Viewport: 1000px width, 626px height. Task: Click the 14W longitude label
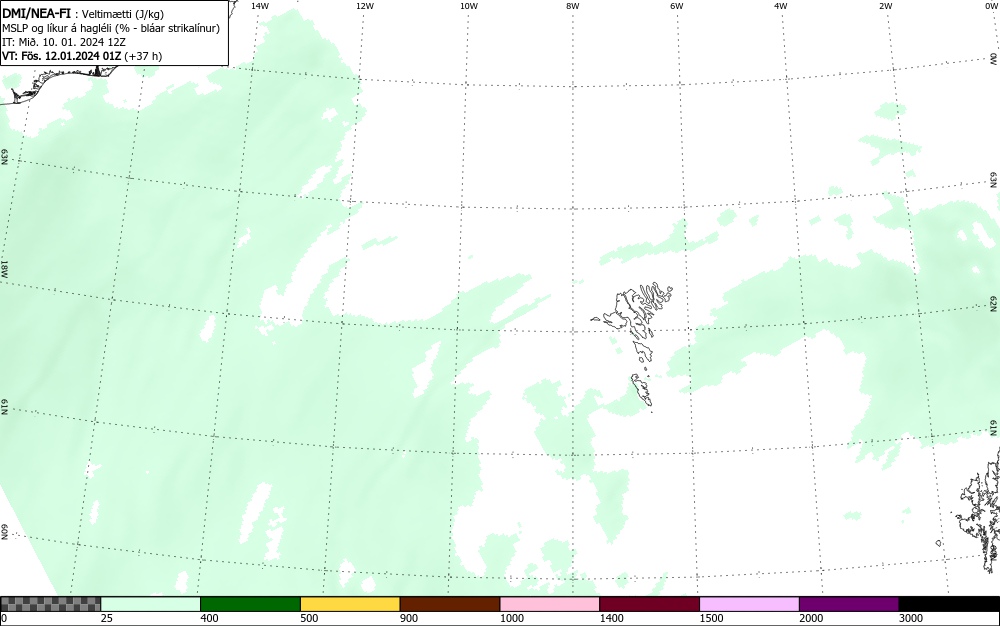260,6
